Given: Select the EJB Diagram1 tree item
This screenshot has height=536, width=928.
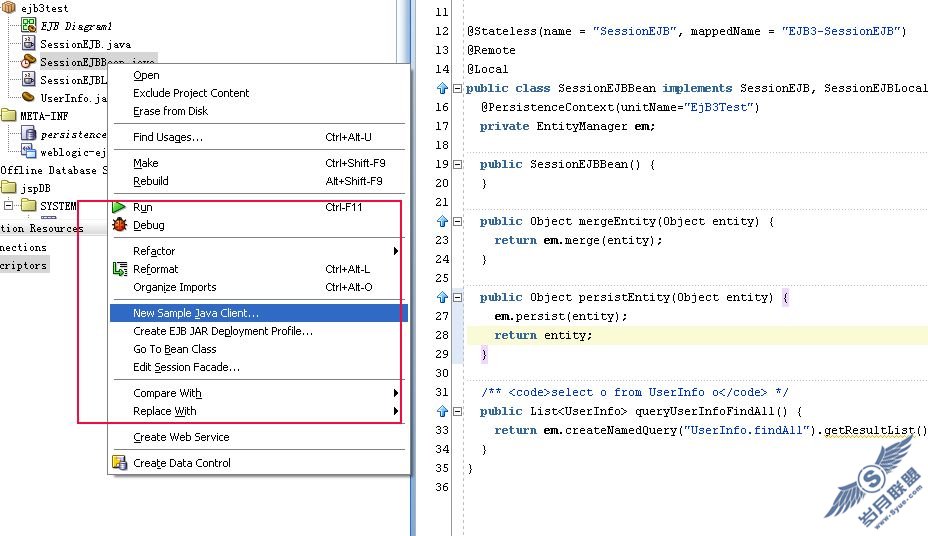Looking at the screenshot, I should click(76, 26).
